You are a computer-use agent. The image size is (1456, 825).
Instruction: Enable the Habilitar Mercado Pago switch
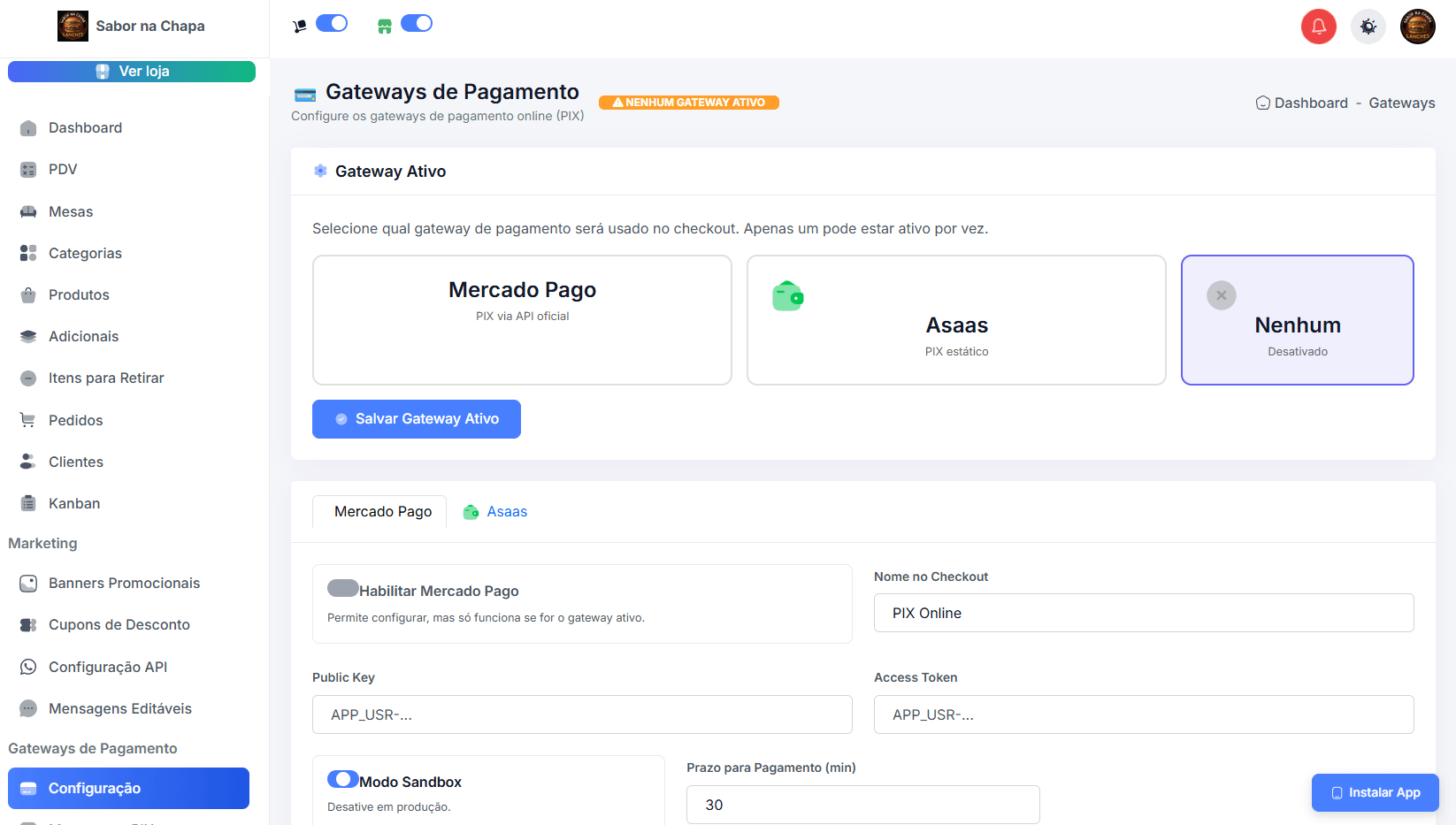[343, 588]
